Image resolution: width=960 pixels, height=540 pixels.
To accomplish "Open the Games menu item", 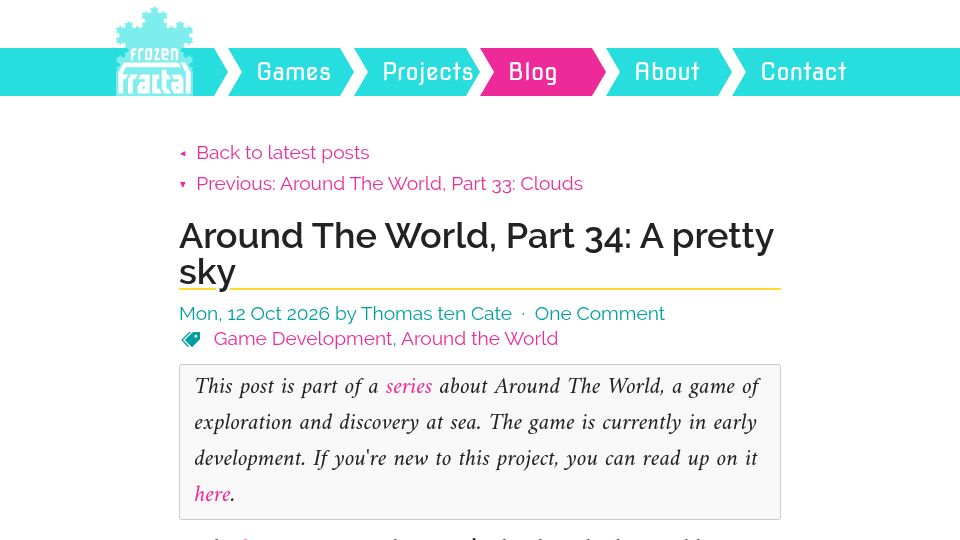I will [x=293, y=72].
